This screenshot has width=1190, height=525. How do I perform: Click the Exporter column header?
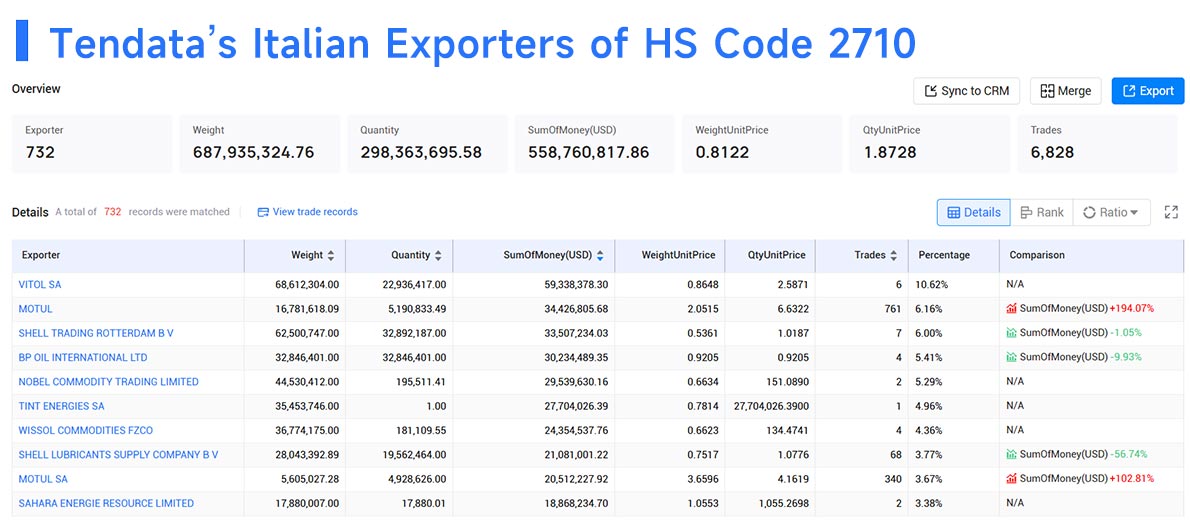pyautogui.click(x=128, y=256)
